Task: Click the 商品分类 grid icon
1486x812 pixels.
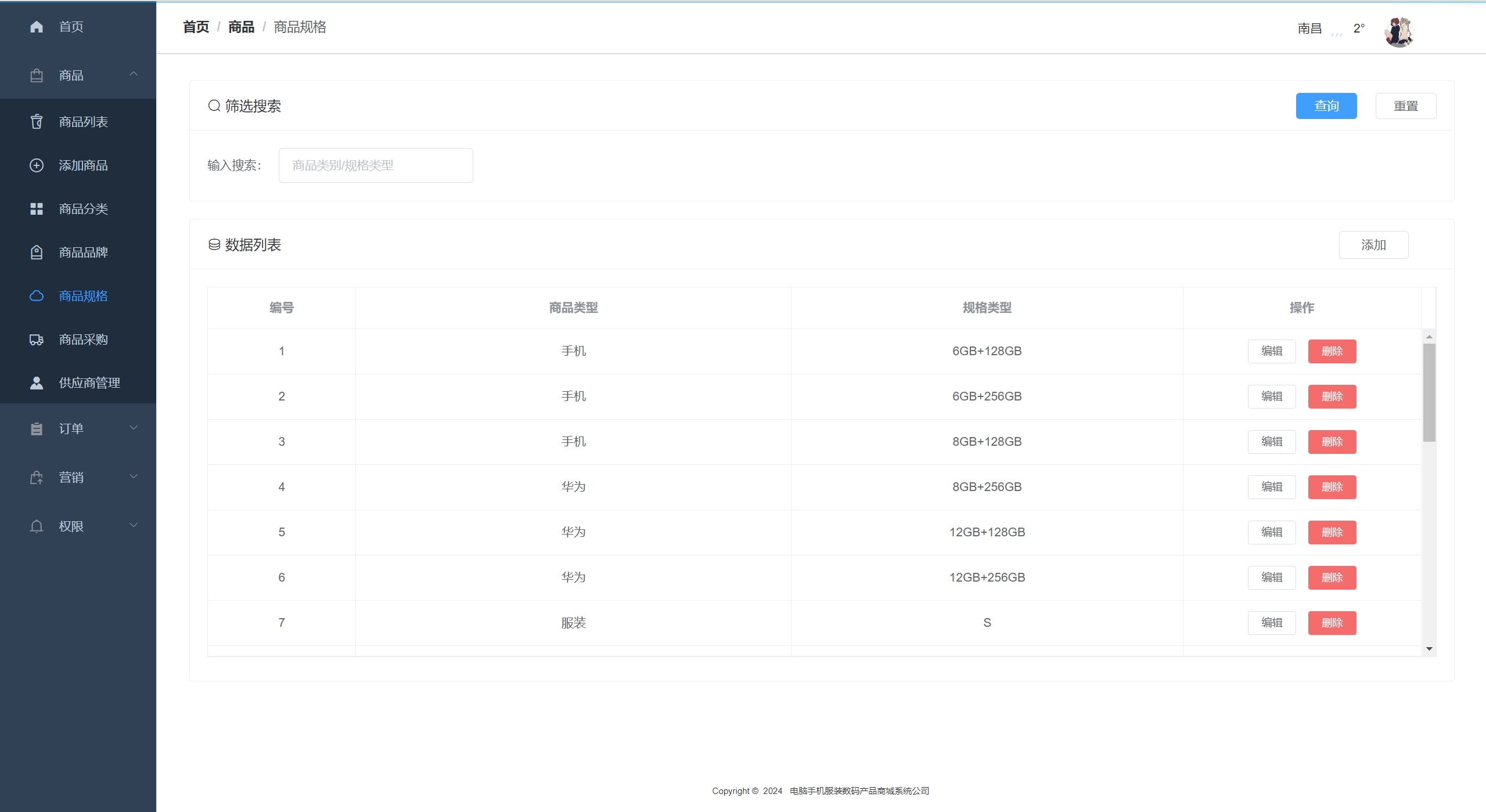Action: [37, 209]
